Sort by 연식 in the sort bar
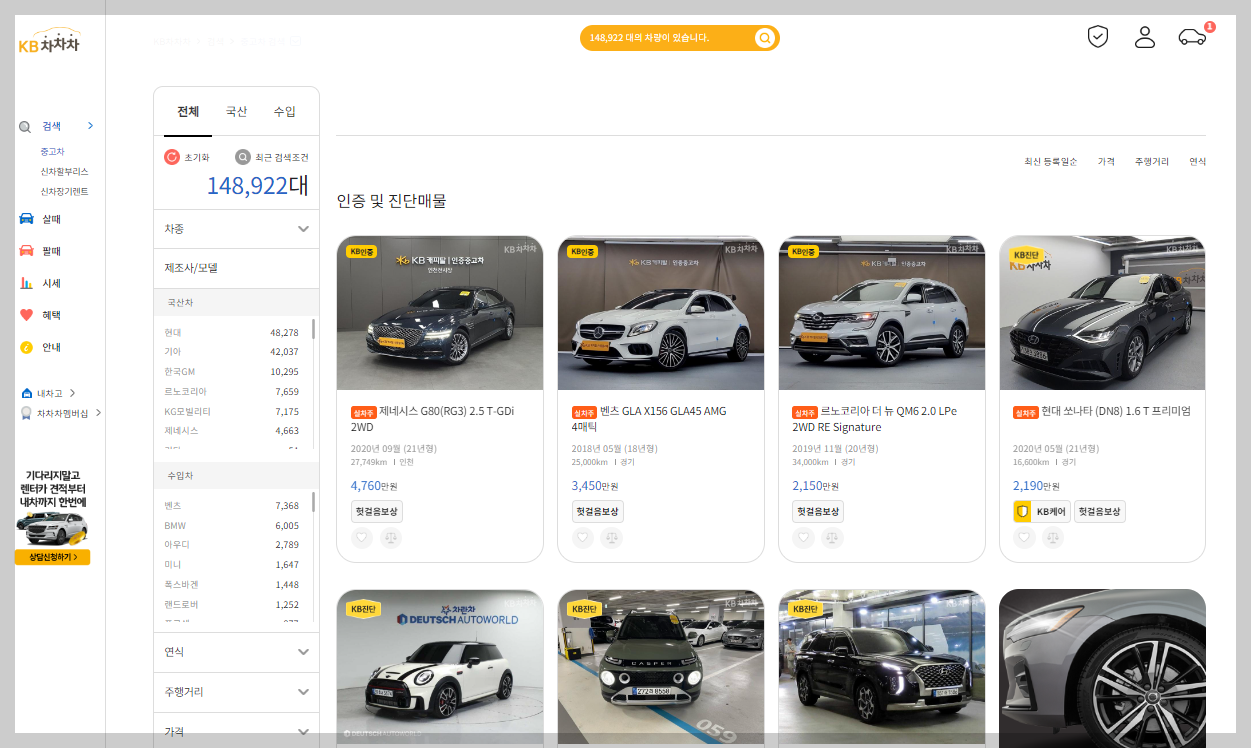Screen dimensions: 1251x748 pyautogui.click(x=1197, y=161)
